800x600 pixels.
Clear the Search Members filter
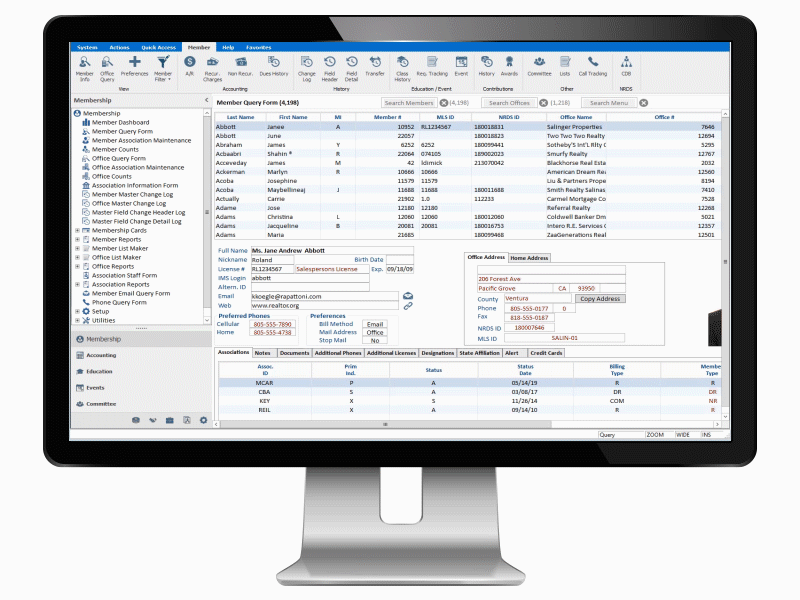pyautogui.click(x=443, y=102)
